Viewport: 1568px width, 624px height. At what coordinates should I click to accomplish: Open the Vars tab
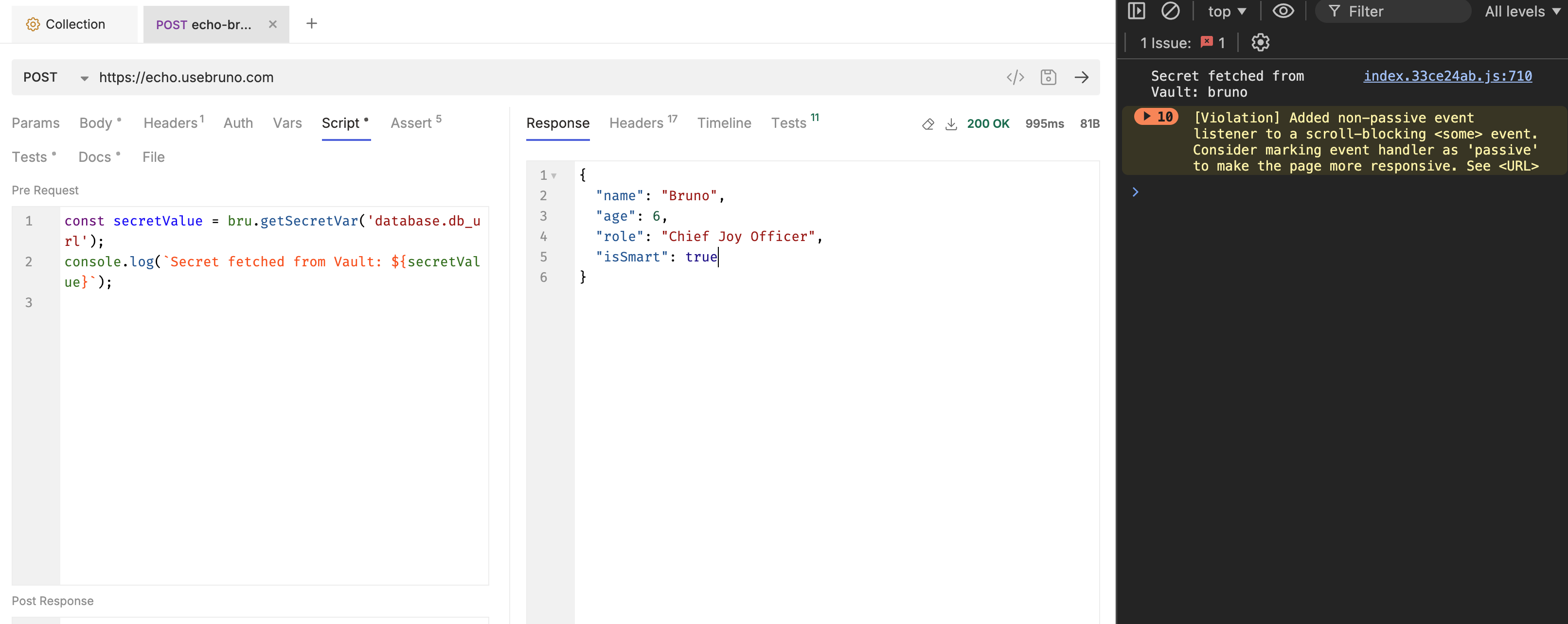(287, 123)
